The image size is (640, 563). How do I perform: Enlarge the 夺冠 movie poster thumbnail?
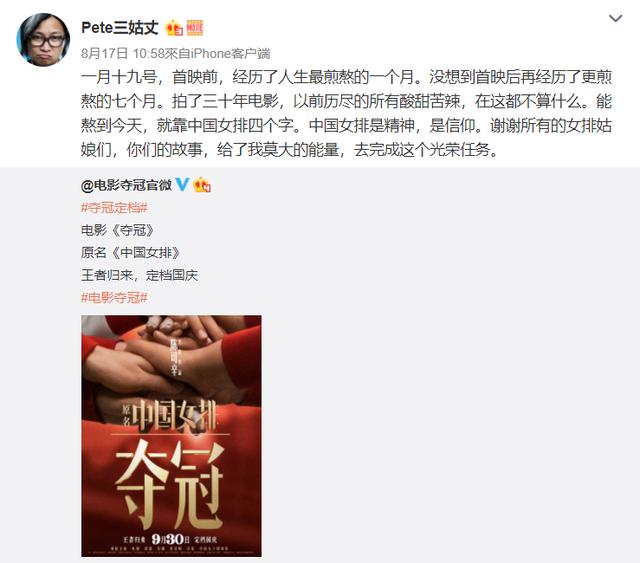pos(171,436)
